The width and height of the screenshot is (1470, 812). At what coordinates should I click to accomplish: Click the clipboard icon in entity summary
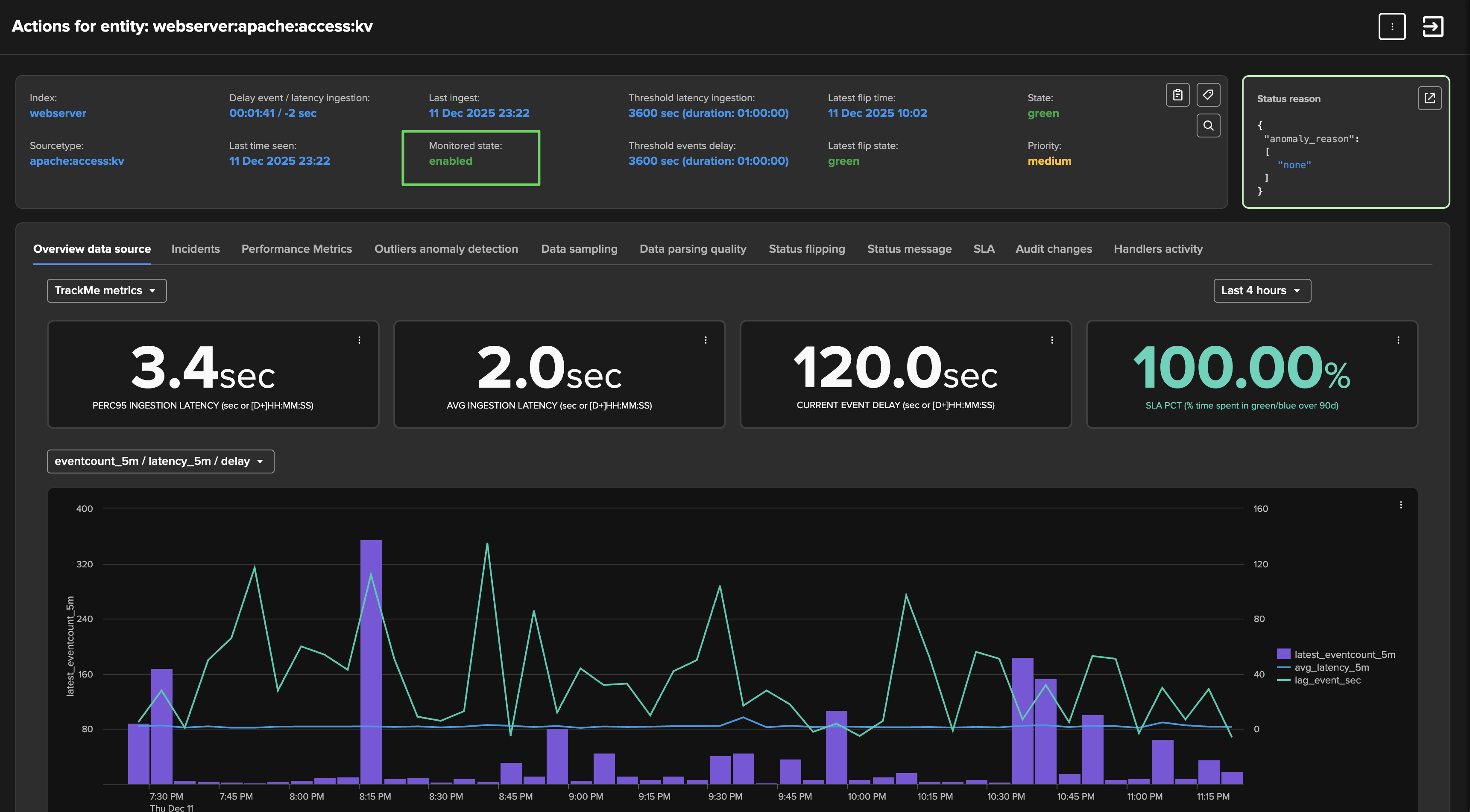pos(1177,95)
